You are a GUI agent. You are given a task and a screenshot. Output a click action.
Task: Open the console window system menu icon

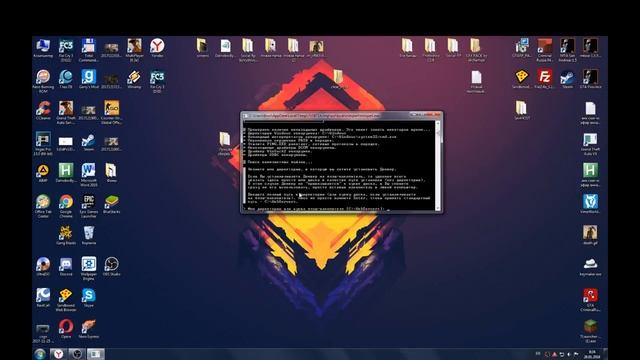coord(246,116)
